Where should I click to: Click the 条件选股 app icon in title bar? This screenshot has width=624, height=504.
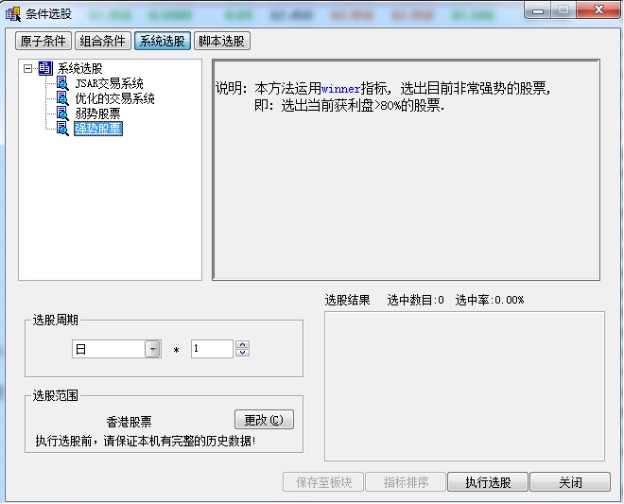point(13,13)
